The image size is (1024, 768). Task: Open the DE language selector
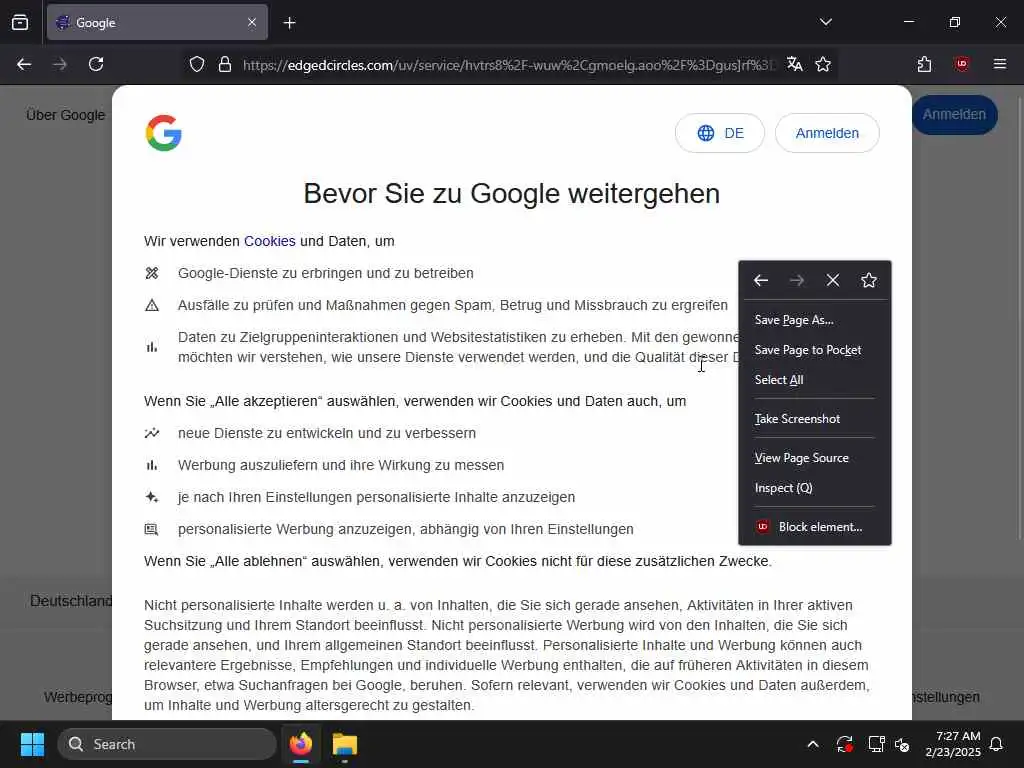[x=720, y=133]
